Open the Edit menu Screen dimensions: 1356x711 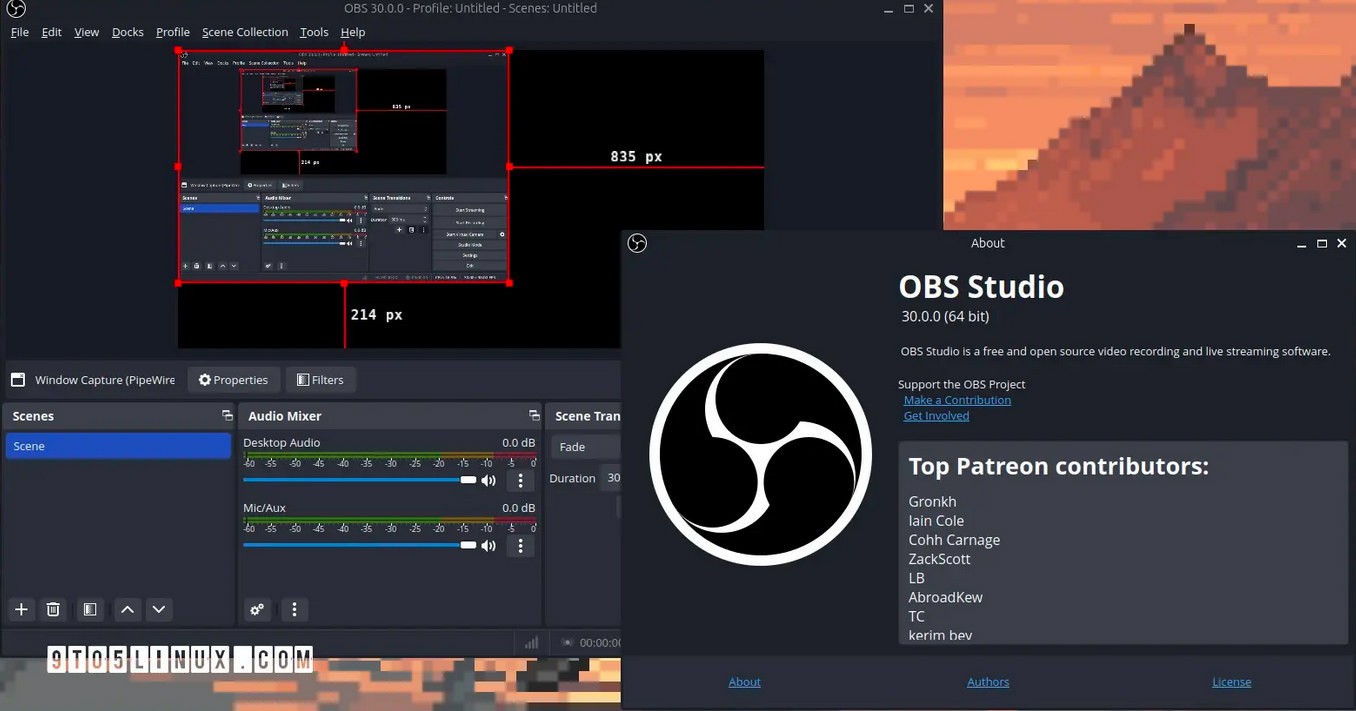51,32
